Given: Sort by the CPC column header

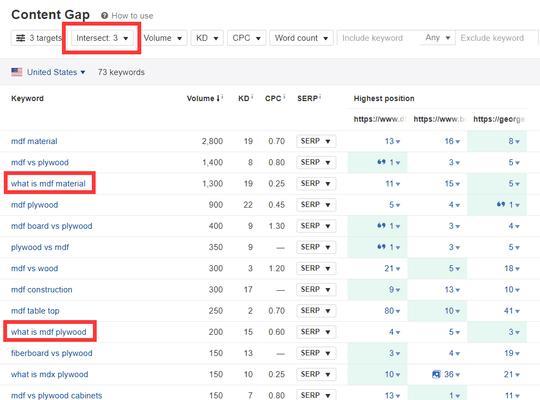Looking at the screenshot, I should click(x=274, y=99).
